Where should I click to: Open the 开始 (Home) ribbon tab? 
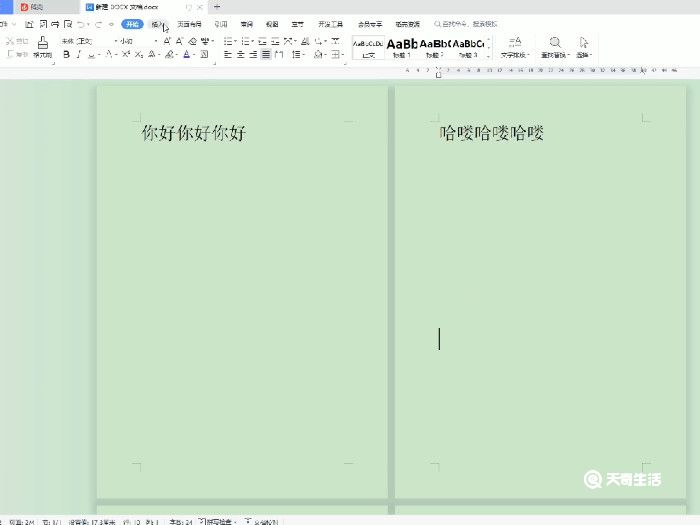(x=132, y=24)
